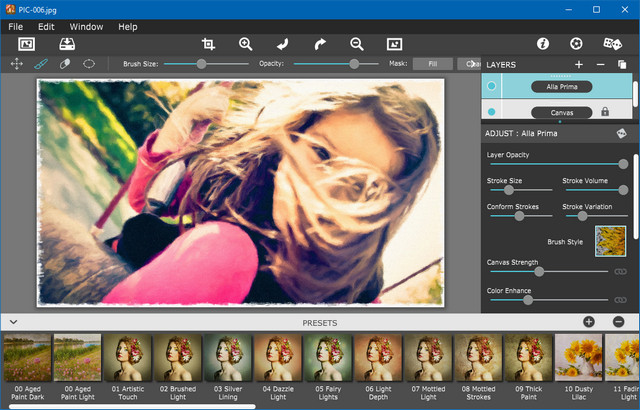Select the Crop tool

pos(208,44)
